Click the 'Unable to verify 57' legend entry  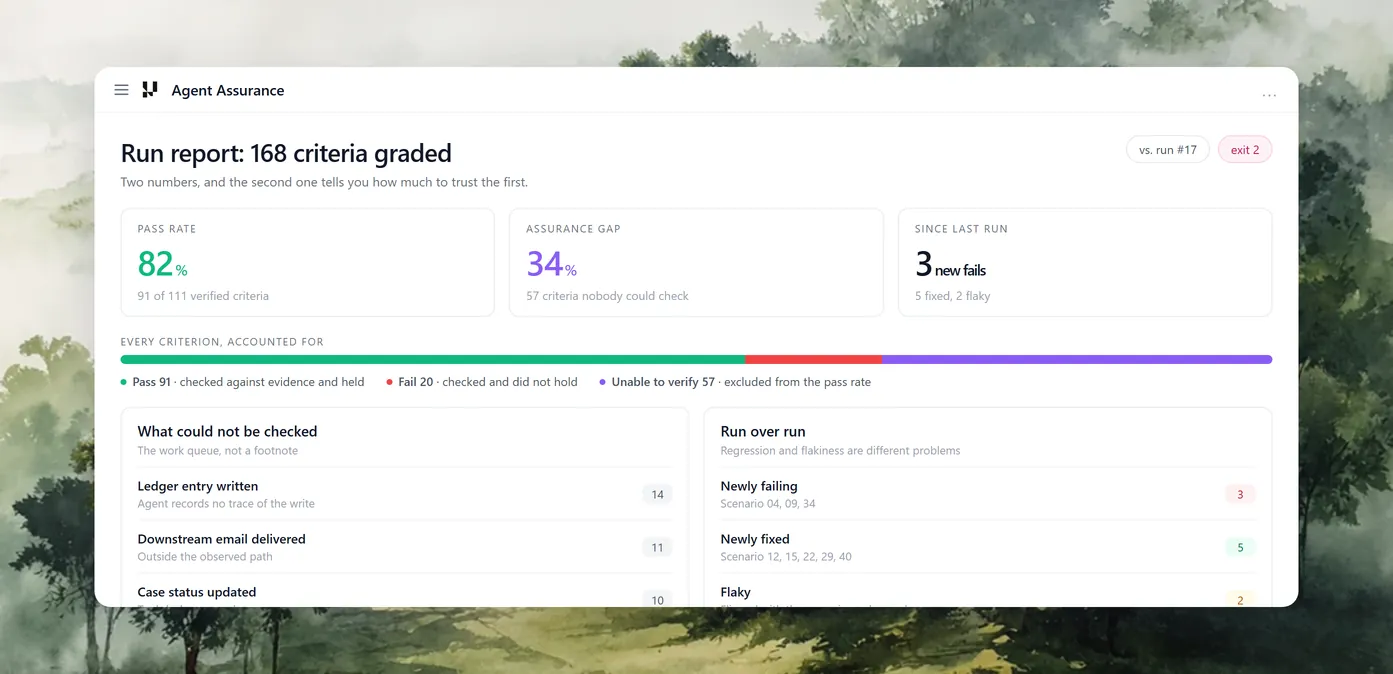[x=735, y=382]
